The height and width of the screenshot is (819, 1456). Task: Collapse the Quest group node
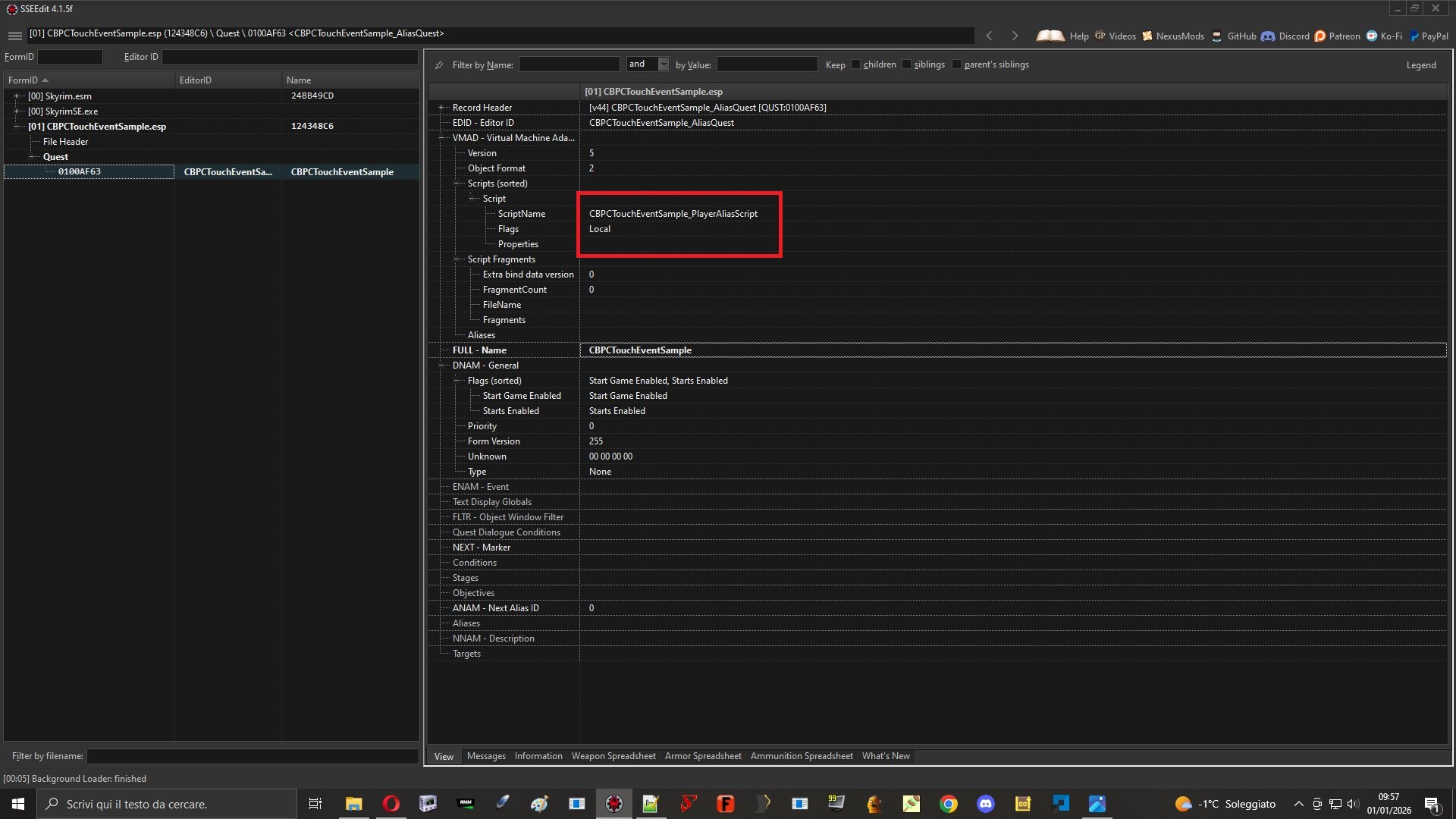(x=32, y=157)
